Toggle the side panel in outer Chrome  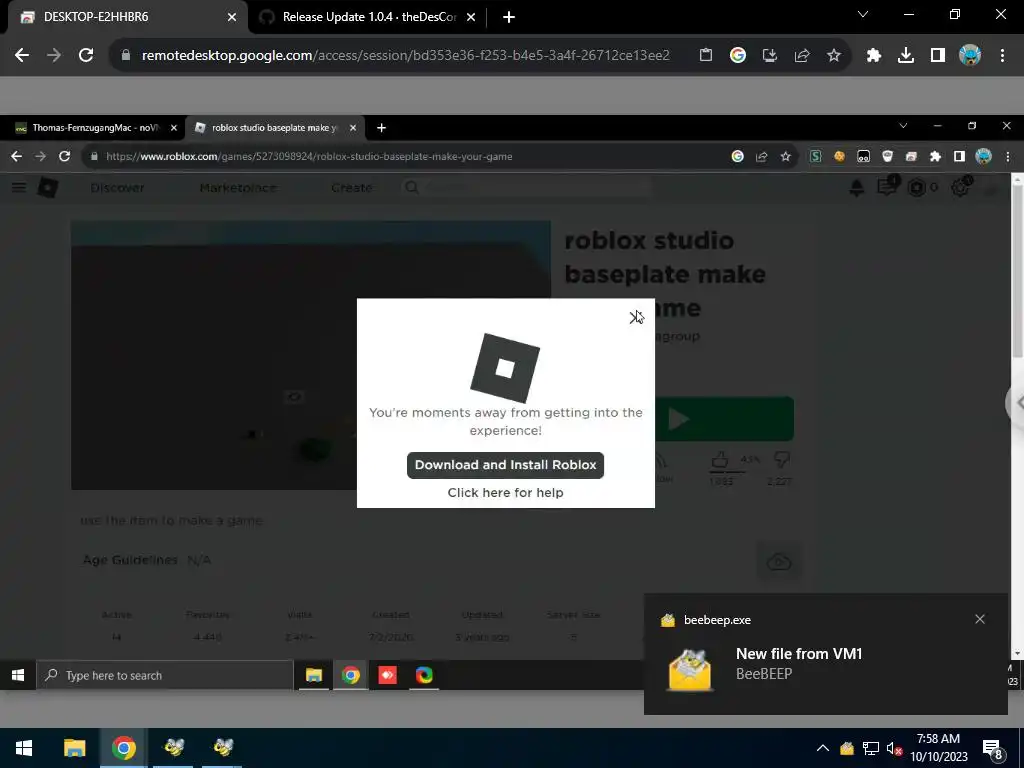[x=938, y=56]
